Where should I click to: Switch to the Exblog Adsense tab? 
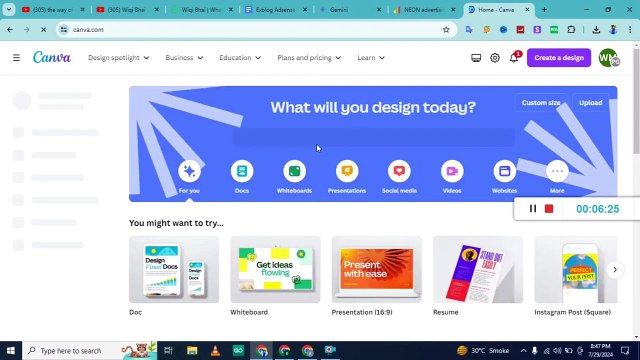[x=276, y=9]
